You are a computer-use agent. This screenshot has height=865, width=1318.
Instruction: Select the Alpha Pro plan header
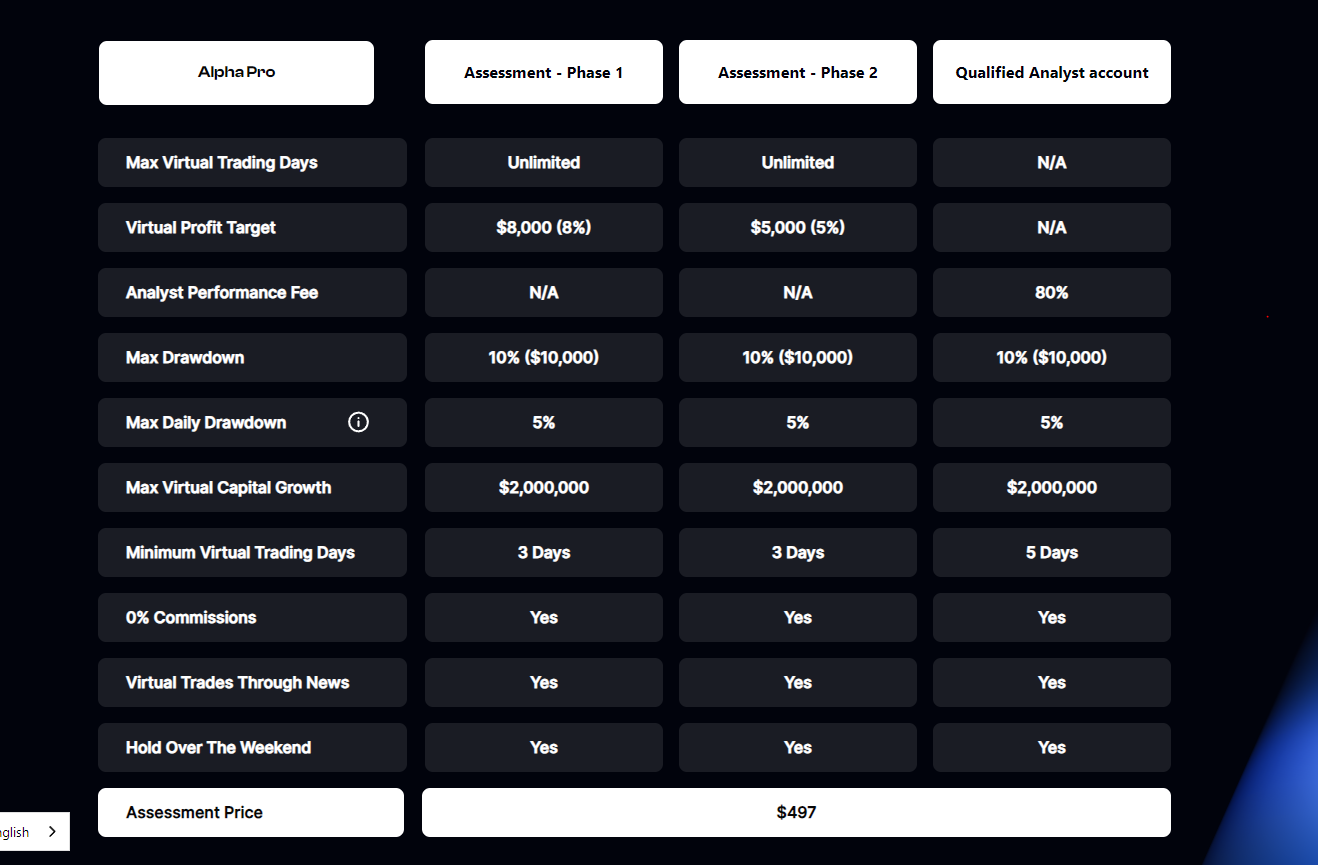coord(236,72)
